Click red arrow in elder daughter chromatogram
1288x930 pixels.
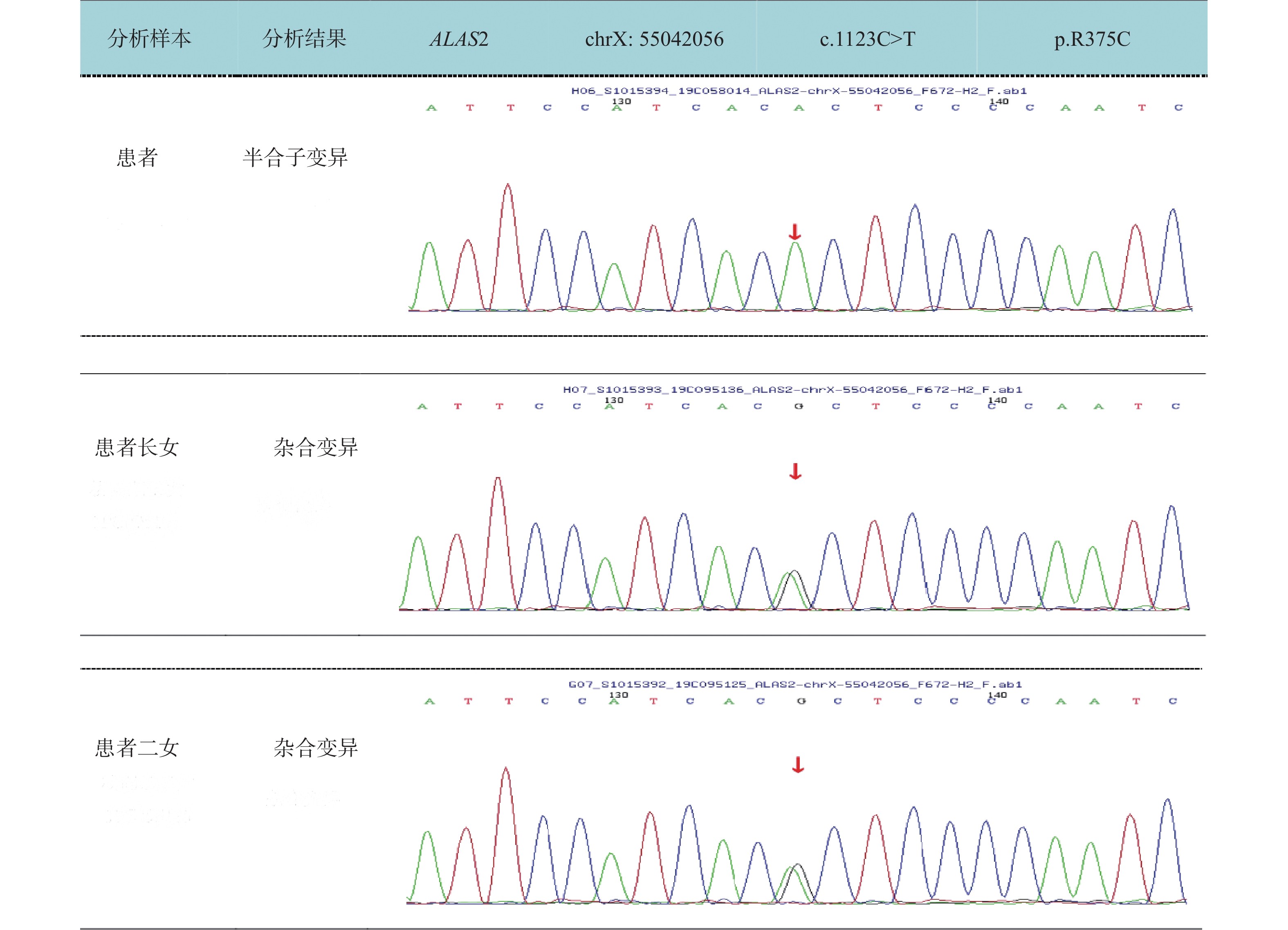point(795,471)
